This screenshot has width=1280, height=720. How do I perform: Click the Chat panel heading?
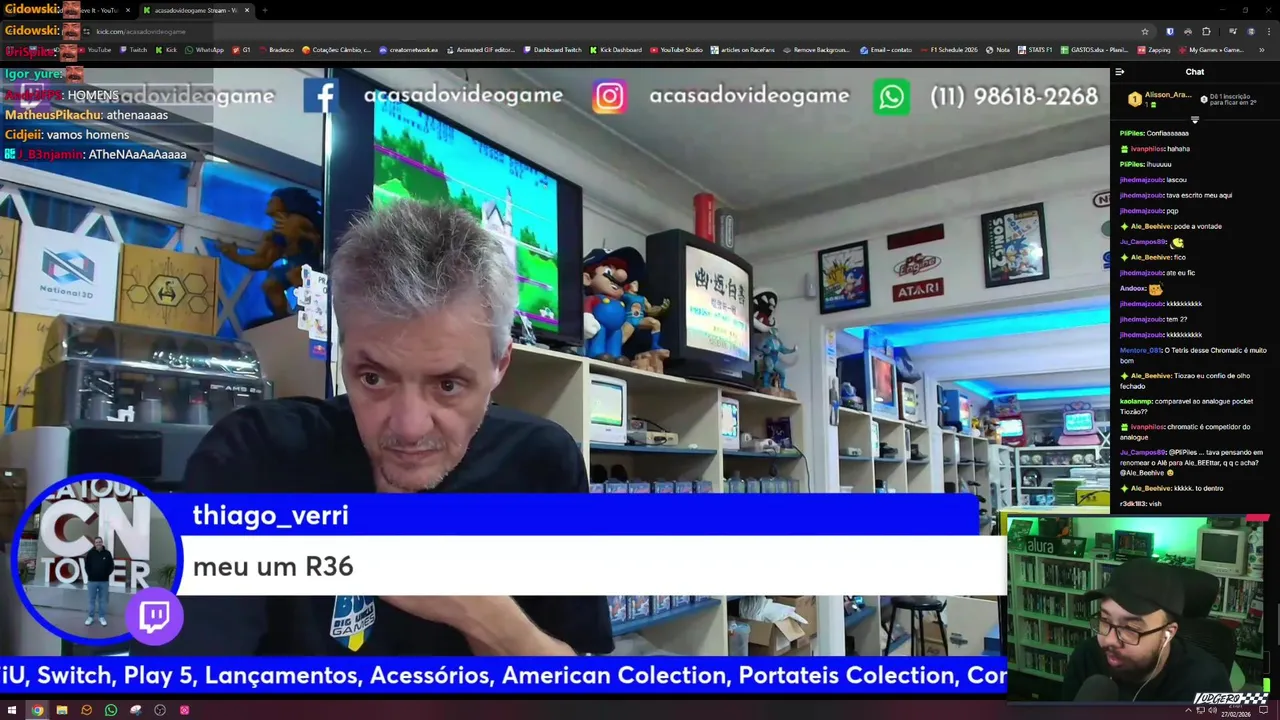1195,72
